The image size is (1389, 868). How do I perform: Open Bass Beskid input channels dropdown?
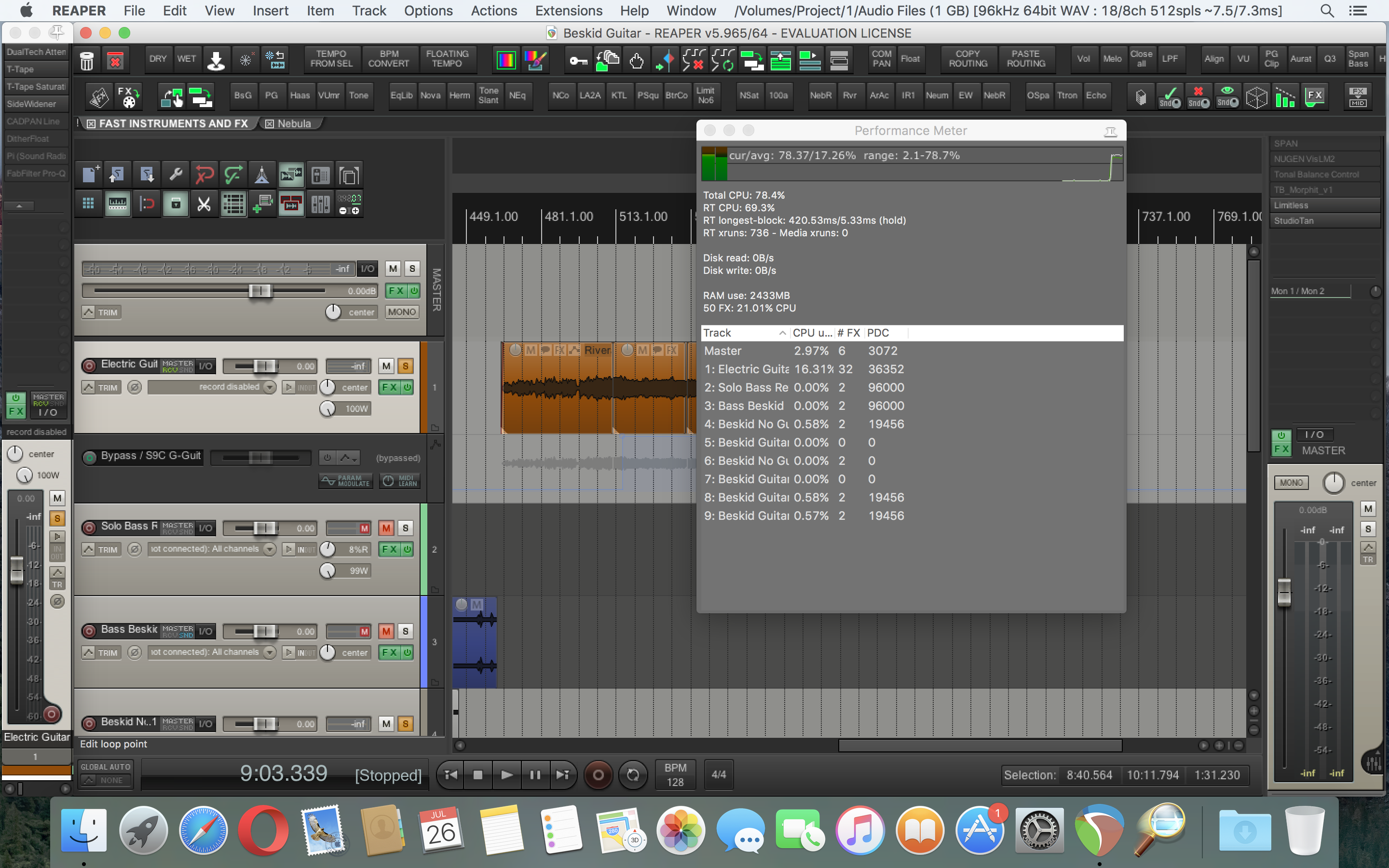point(270,653)
